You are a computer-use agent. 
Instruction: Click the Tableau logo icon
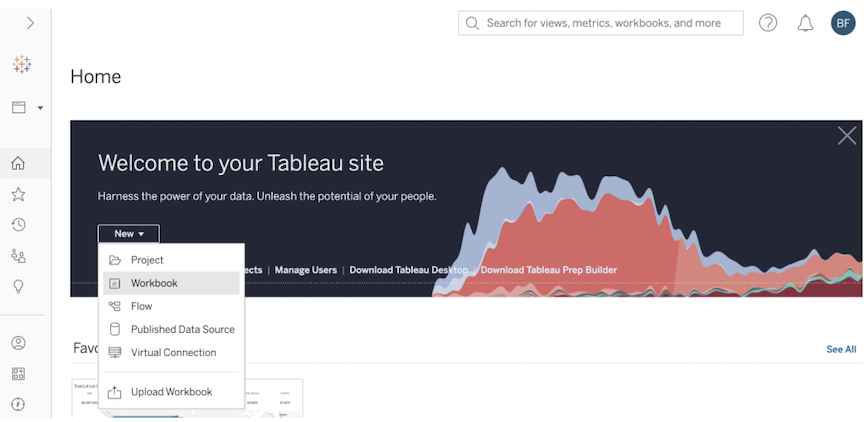[21, 64]
